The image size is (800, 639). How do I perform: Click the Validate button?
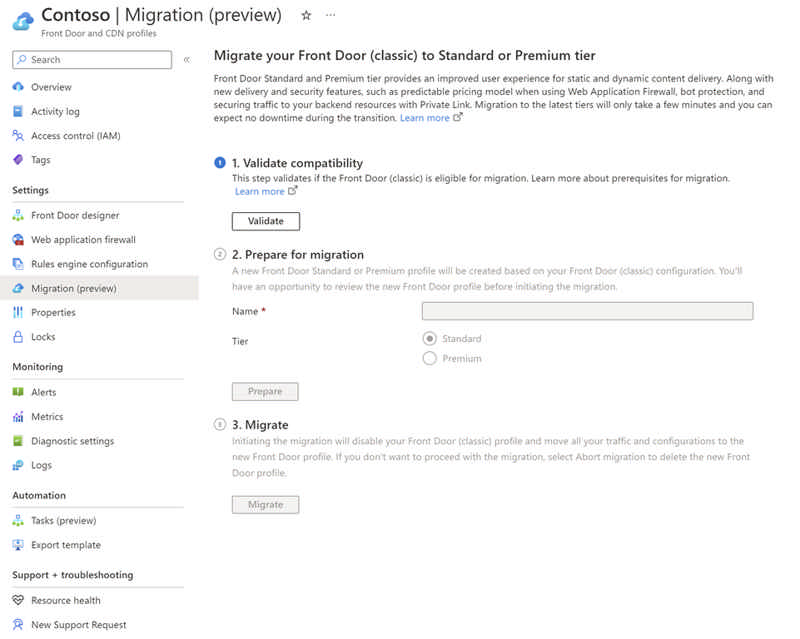click(266, 221)
